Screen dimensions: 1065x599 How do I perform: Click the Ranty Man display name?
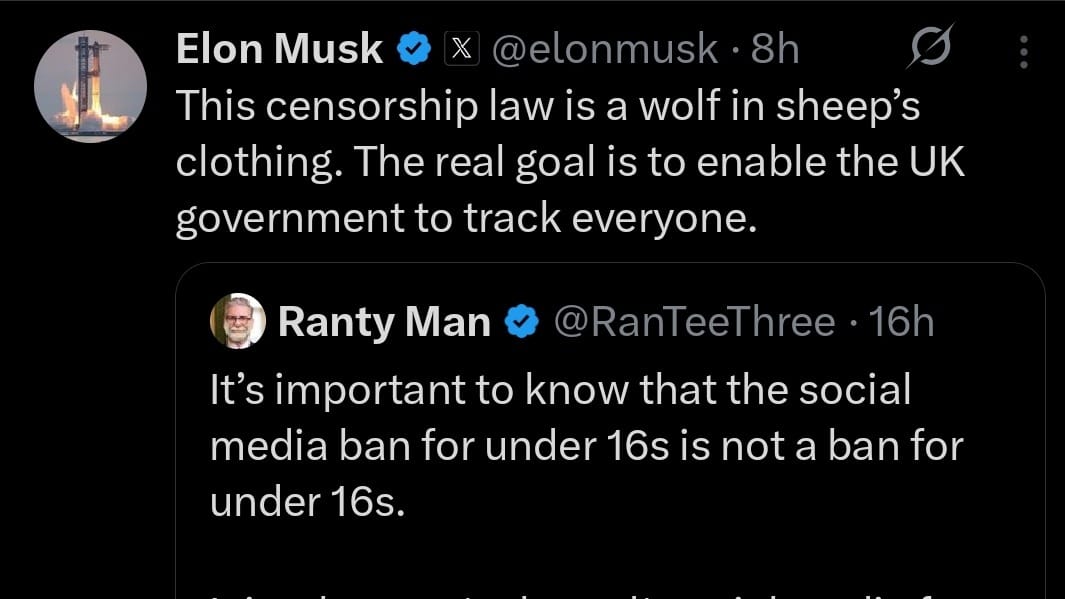pos(384,322)
